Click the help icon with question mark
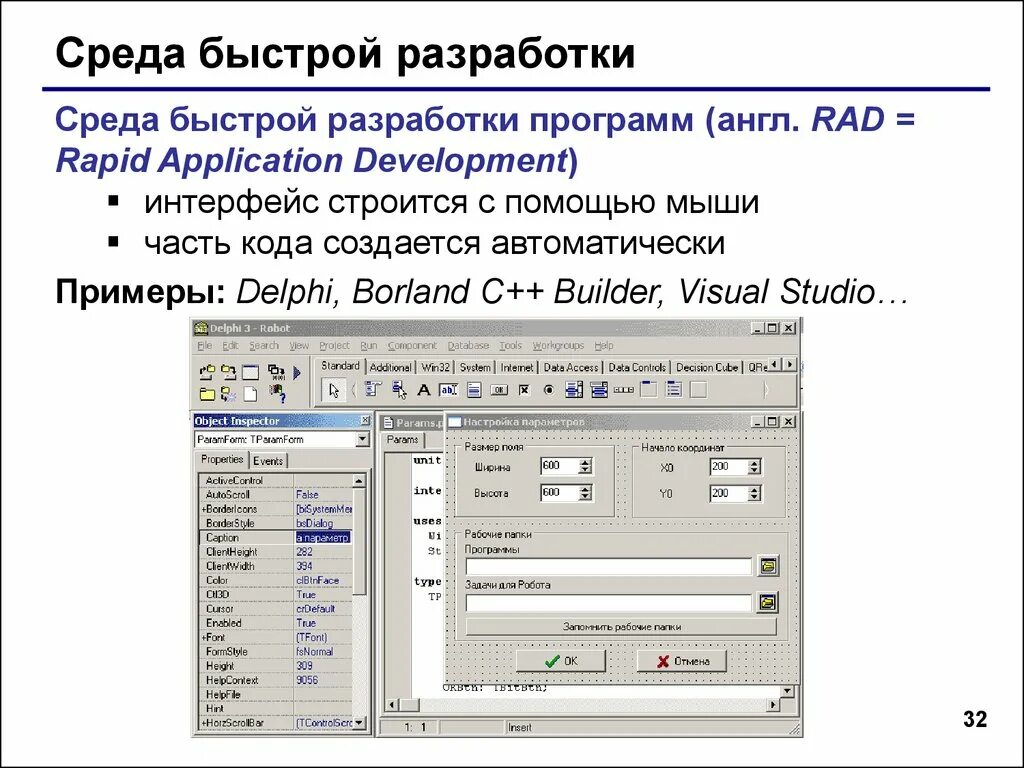This screenshot has height=768, width=1024. pos(277,393)
